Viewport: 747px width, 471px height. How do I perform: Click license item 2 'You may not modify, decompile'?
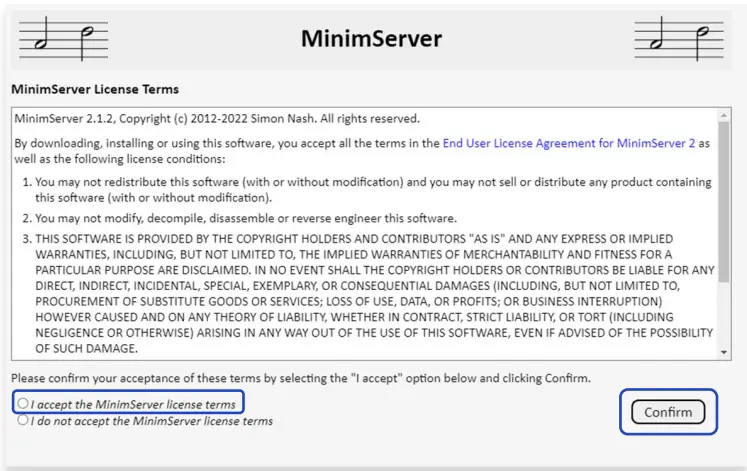(246, 218)
